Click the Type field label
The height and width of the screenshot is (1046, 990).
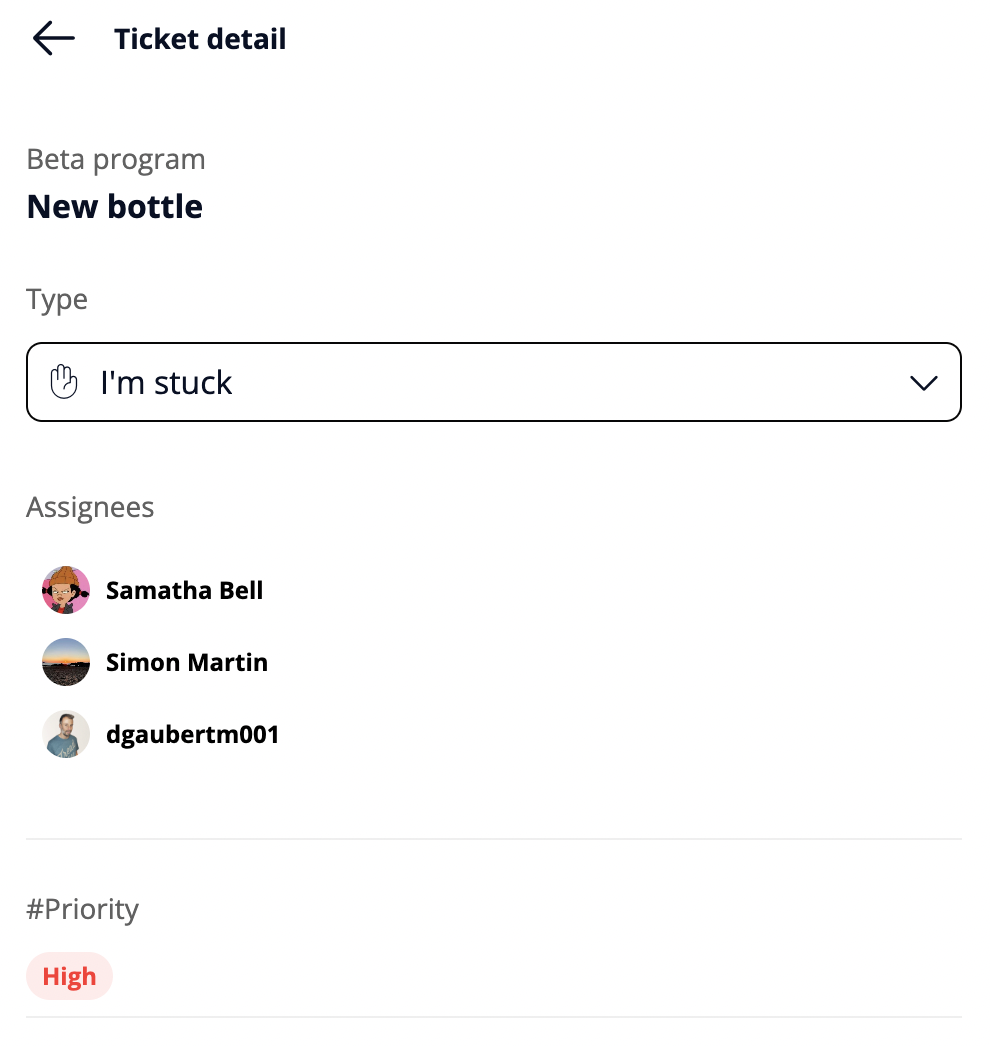tap(57, 299)
